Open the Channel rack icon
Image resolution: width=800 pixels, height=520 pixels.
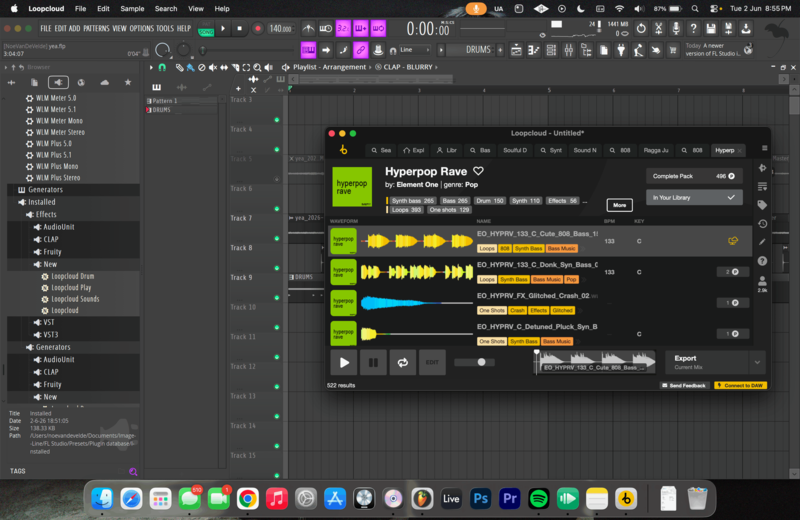[551, 50]
